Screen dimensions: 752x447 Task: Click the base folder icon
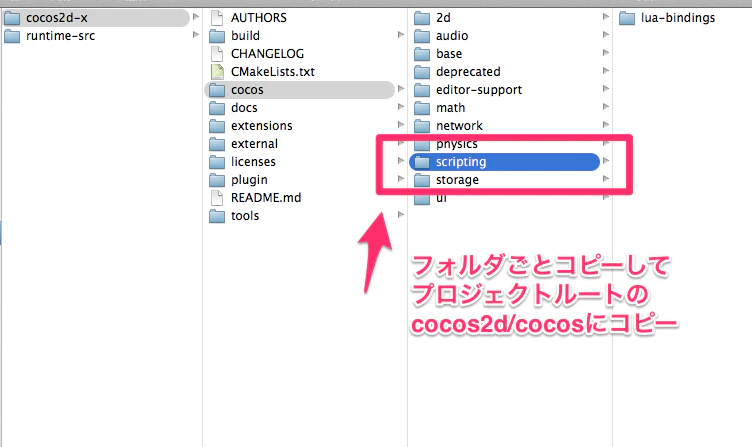coord(422,54)
